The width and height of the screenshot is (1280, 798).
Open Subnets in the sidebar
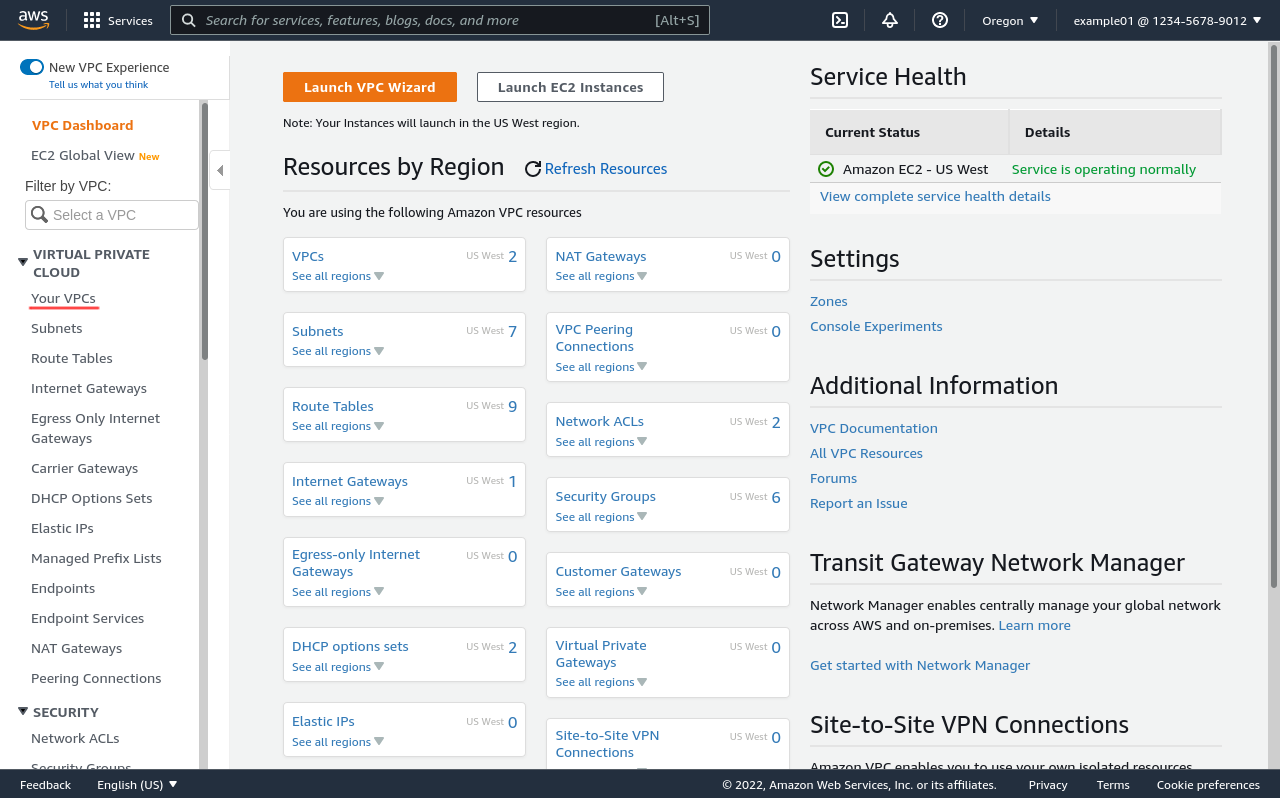pos(57,328)
